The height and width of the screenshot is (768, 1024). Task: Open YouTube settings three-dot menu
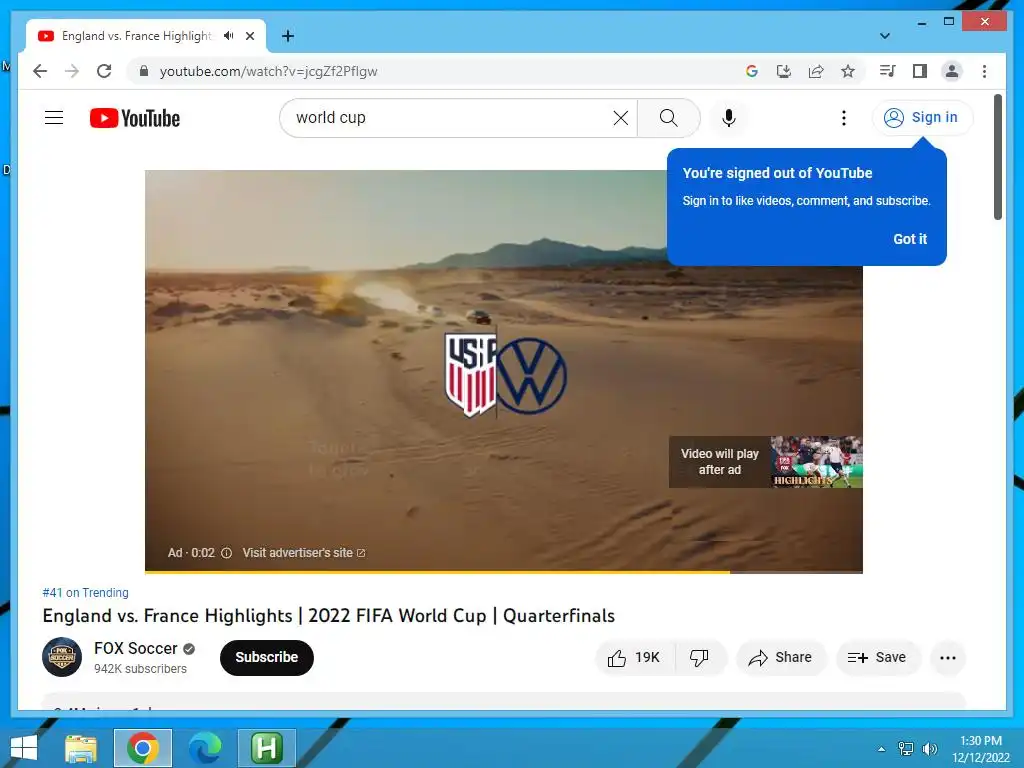844,118
